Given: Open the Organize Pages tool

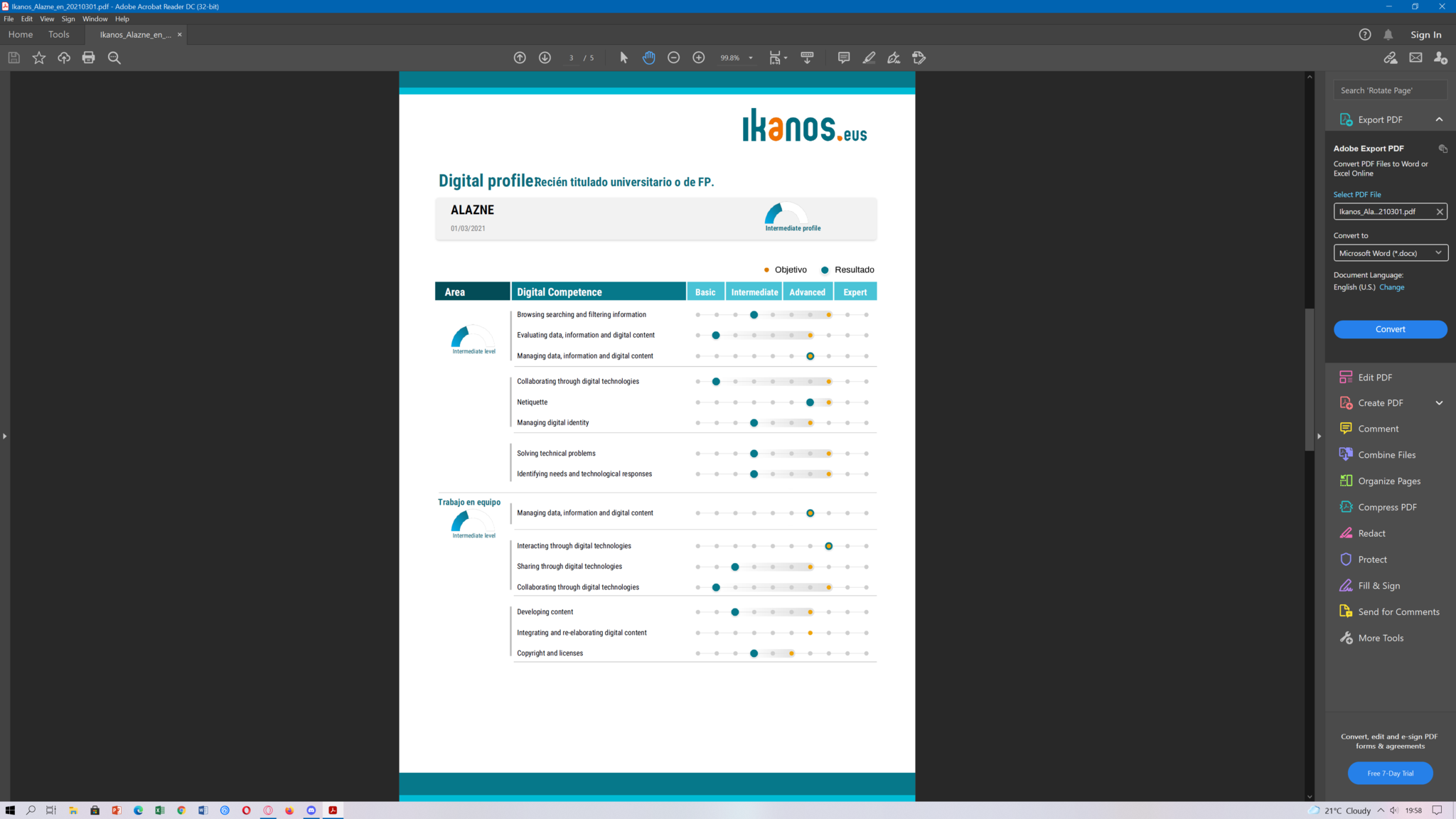Looking at the screenshot, I should pos(1388,481).
